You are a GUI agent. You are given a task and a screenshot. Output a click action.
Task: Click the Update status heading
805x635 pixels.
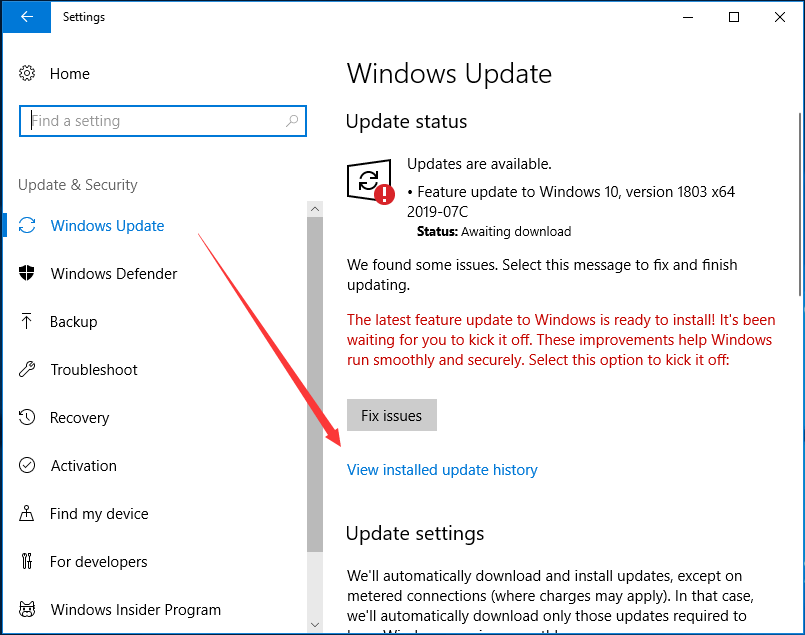pos(407,122)
